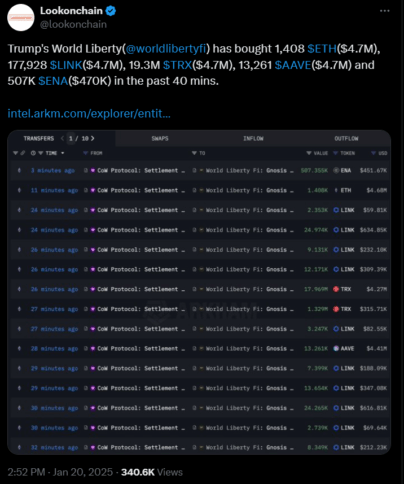Click the '28 minutes ago' timestamp

(54, 349)
